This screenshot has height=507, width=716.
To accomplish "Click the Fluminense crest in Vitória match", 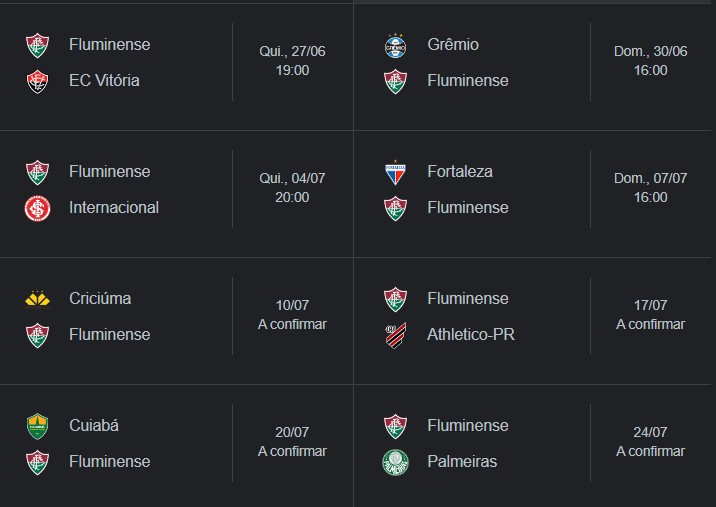I will [x=37, y=46].
